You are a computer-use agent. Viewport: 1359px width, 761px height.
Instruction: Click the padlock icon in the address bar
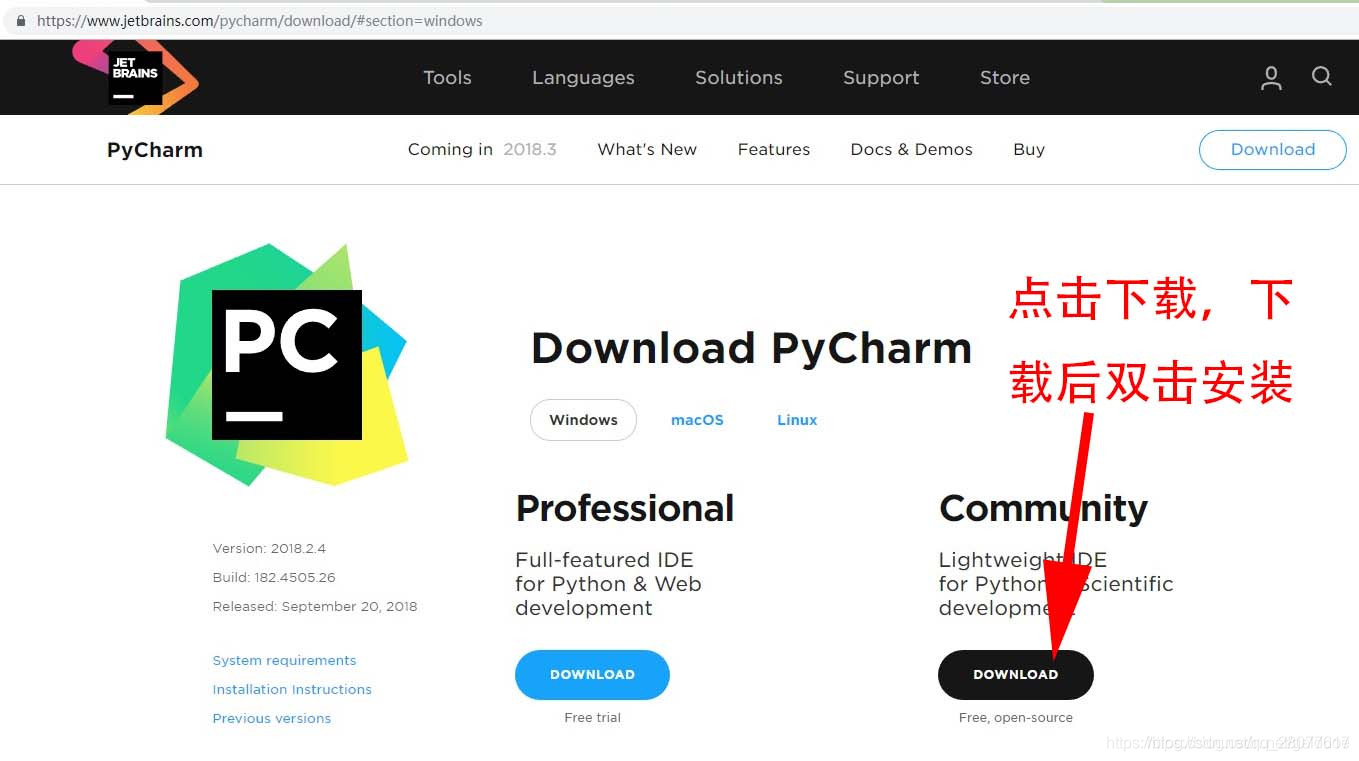pyautogui.click(x=22, y=20)
